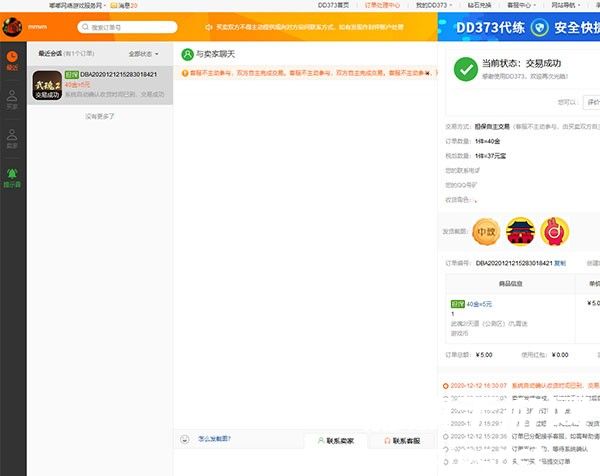The height and width of the screenshot is (476, 600).
Task: Open the 客服中心 dropdown in top bar
Action: point(520,5)
